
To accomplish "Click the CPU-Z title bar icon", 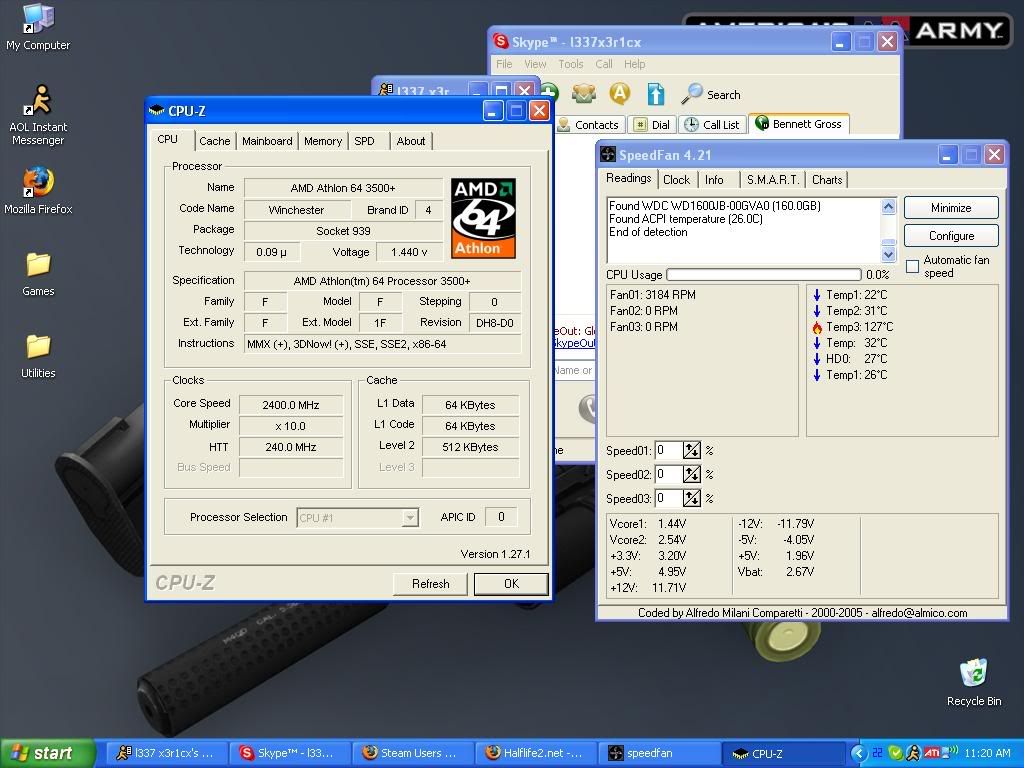I will (x=156, y=111).
